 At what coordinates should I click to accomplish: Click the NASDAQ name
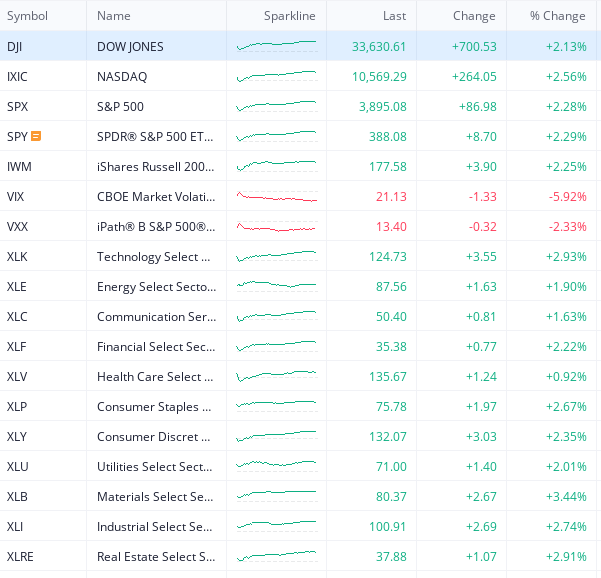point(122,77)
